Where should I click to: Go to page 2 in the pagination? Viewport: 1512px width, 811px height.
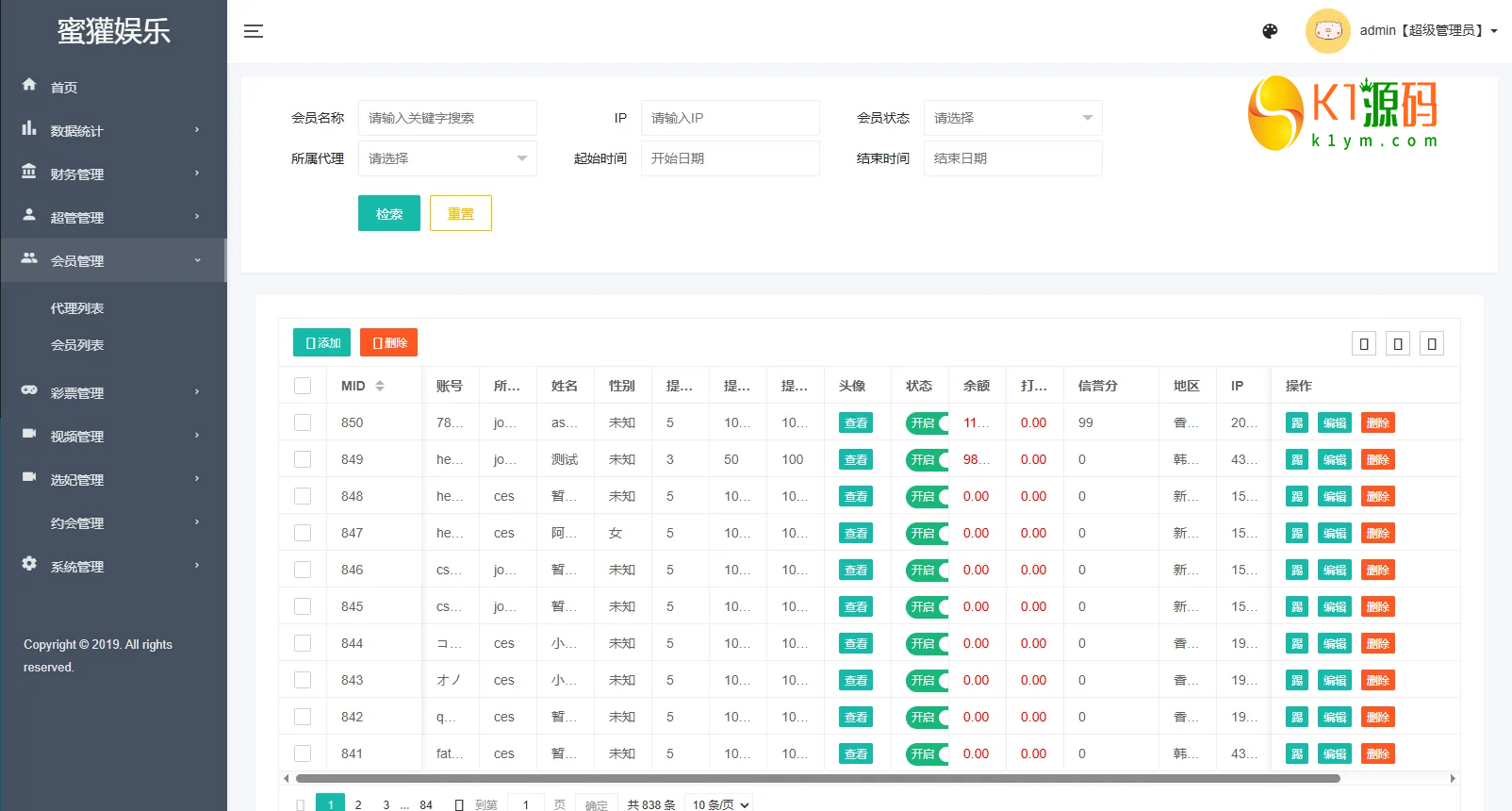tap(358, 804)
